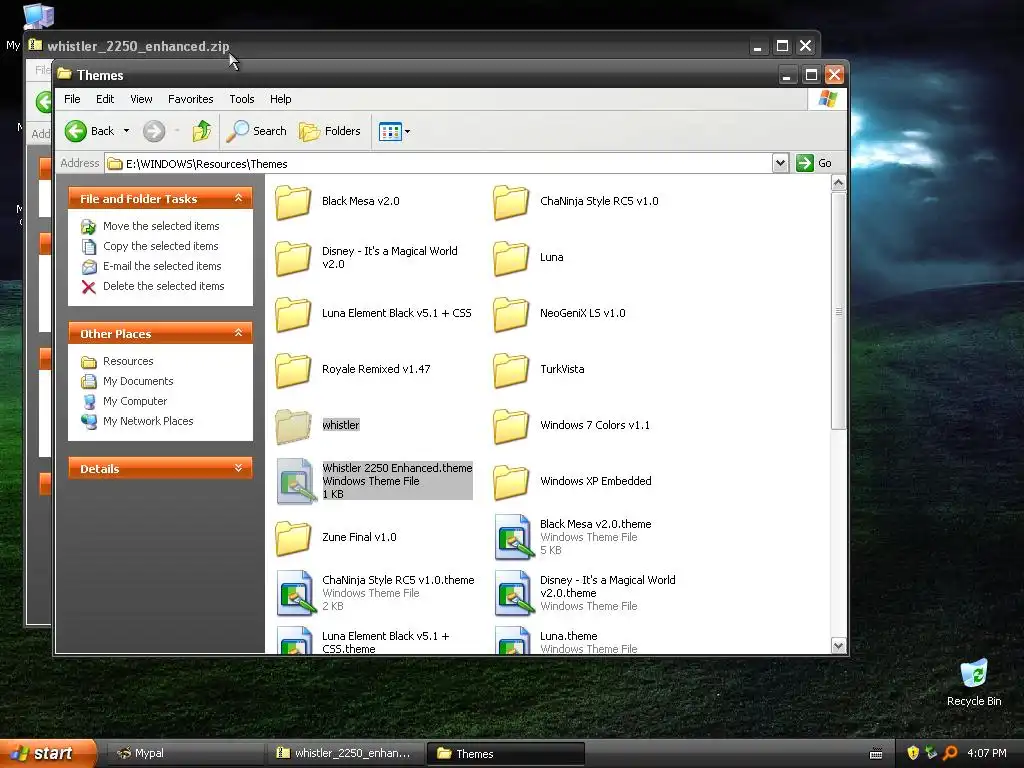Image resolution: width=1024 pixels, height=768 pixels.
Task: Select the Black Mesa v2.0 folder icon
Action: click(x=293, y=202)
